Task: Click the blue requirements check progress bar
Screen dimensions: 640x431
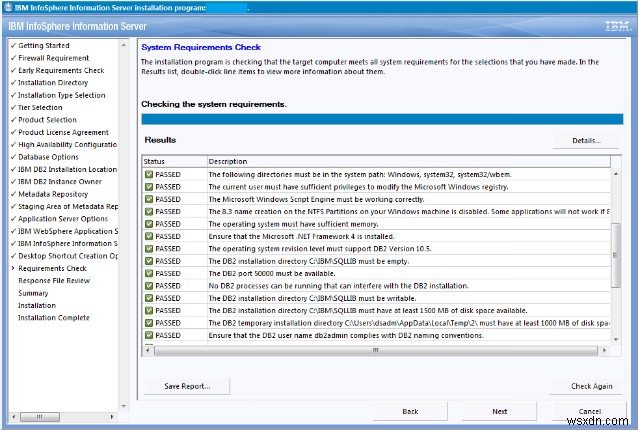Action: [x=380, y=120]
